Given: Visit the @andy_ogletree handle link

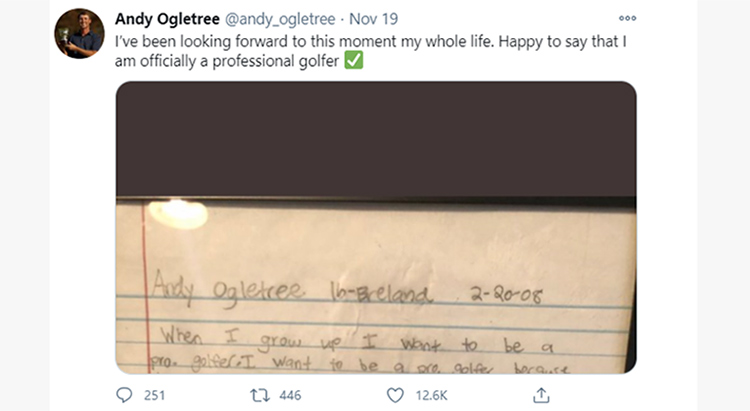Looking at the screenshot, I should [280, 19].
